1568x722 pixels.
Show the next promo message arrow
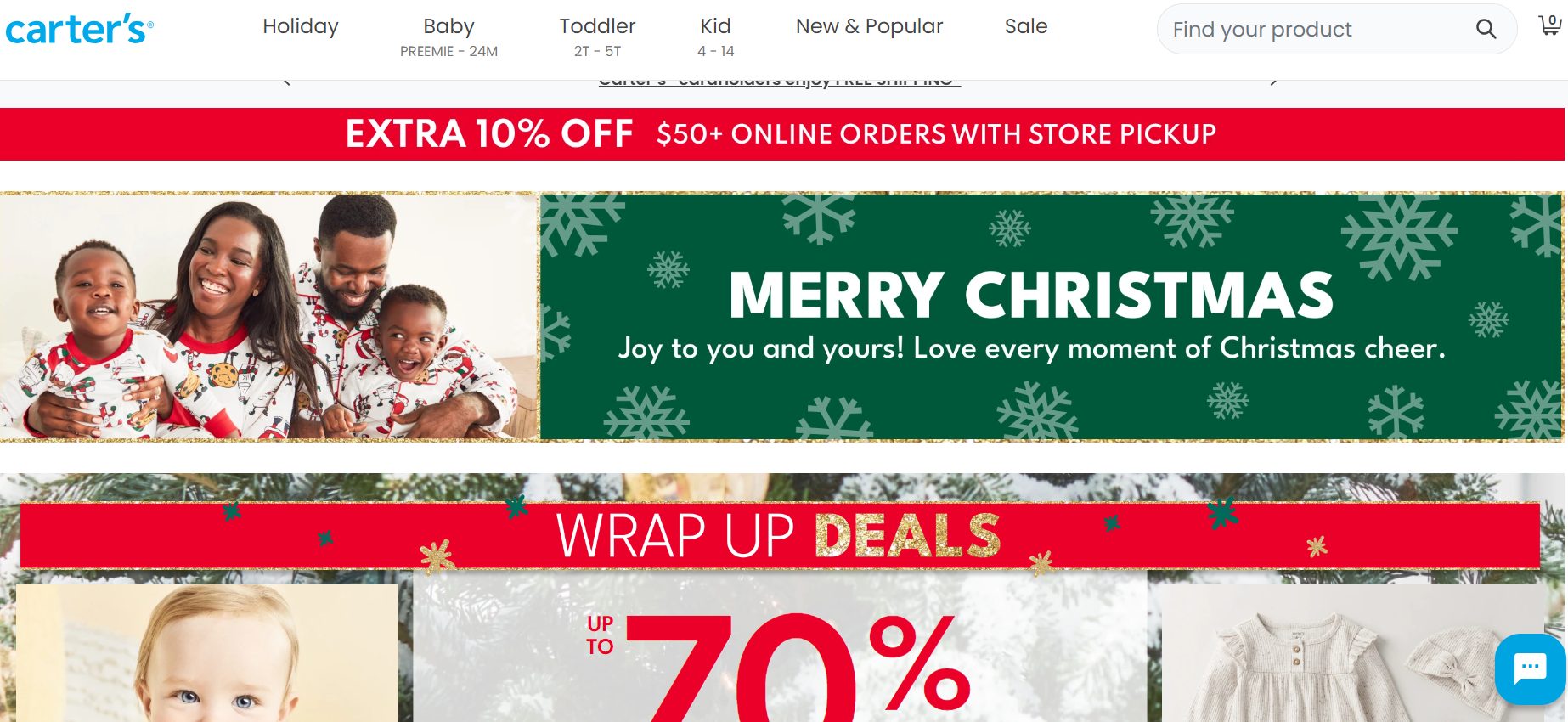coord(1273,82)
